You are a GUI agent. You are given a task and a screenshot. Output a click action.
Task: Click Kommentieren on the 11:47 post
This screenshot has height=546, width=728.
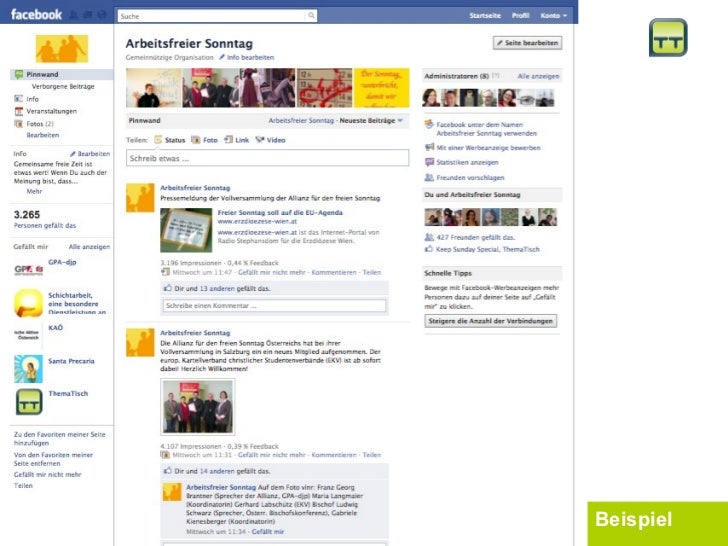click(x=334, y=273)
